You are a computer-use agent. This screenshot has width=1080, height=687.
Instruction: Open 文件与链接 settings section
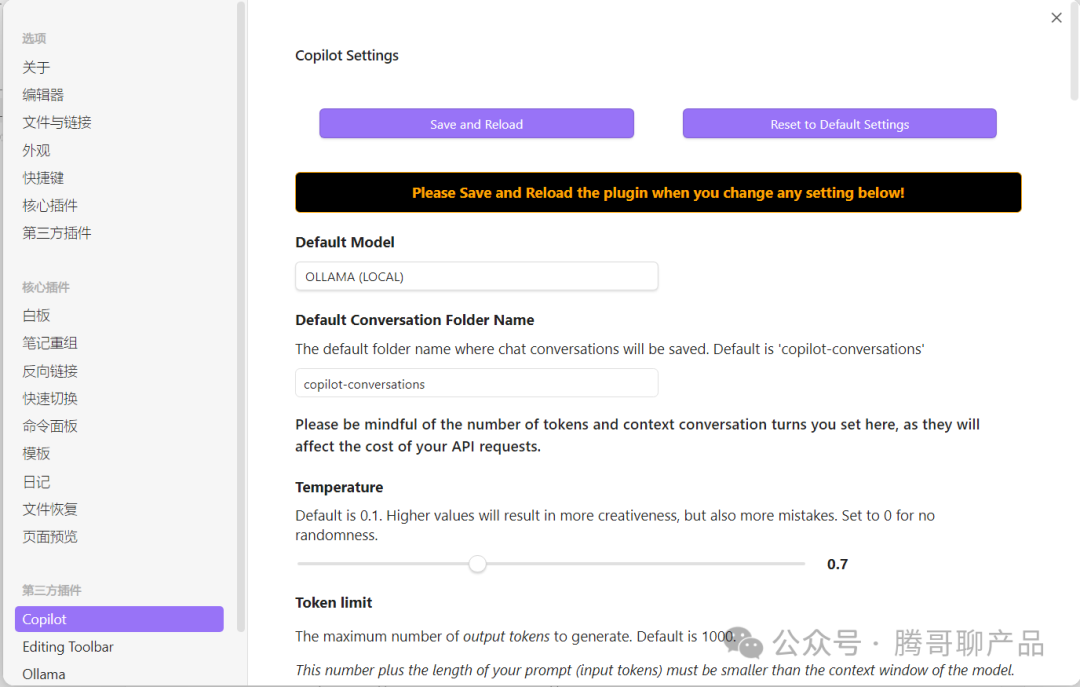[56, 123]
